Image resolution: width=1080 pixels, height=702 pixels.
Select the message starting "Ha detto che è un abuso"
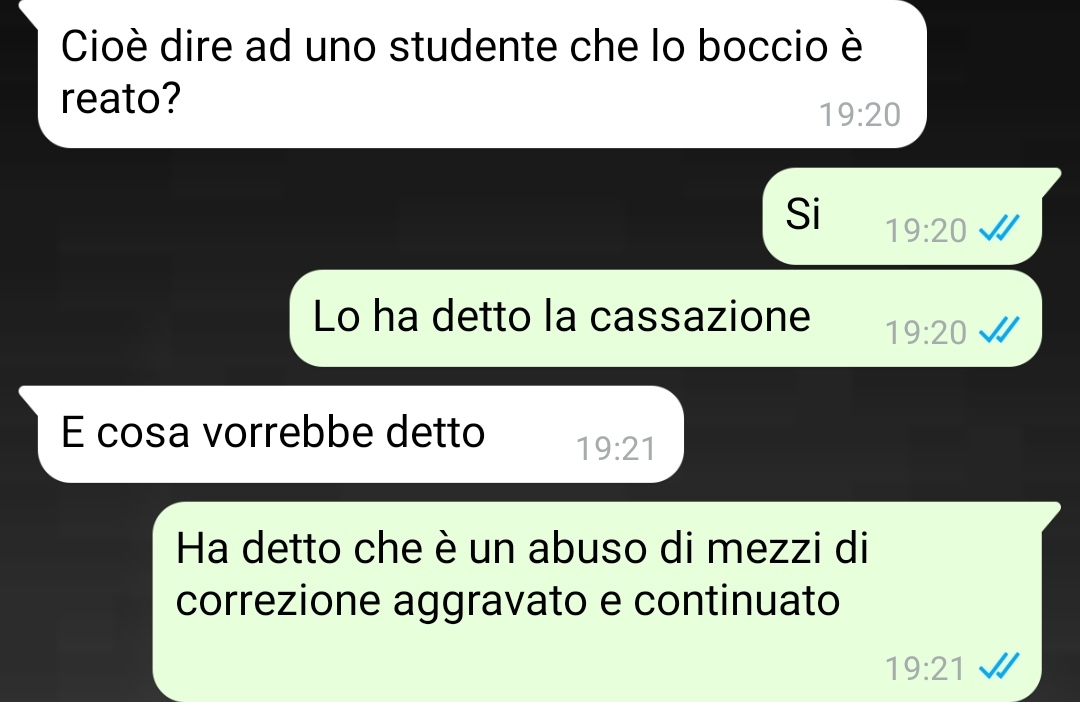(x=597, y=602)
